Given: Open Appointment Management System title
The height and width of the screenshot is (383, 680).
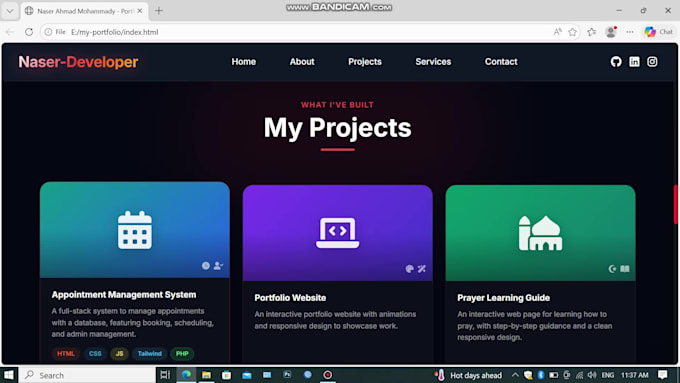Looking at the screenshot, I should [x=124, y=295].
